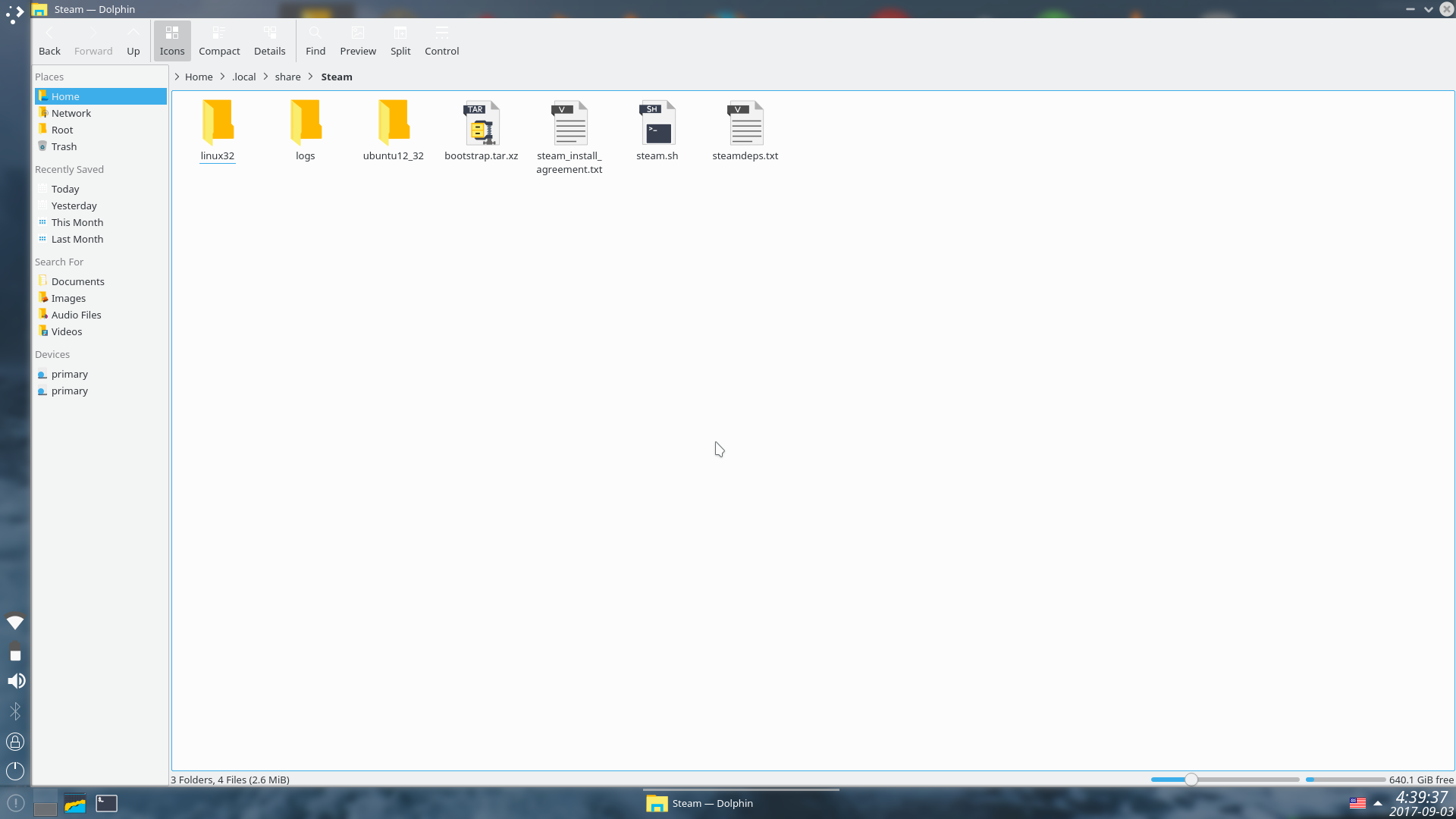Image resolution: width=1456 pixels, height=819 pixels.
Task: Click the lock screen icon
Action: (x=15, y=742)
